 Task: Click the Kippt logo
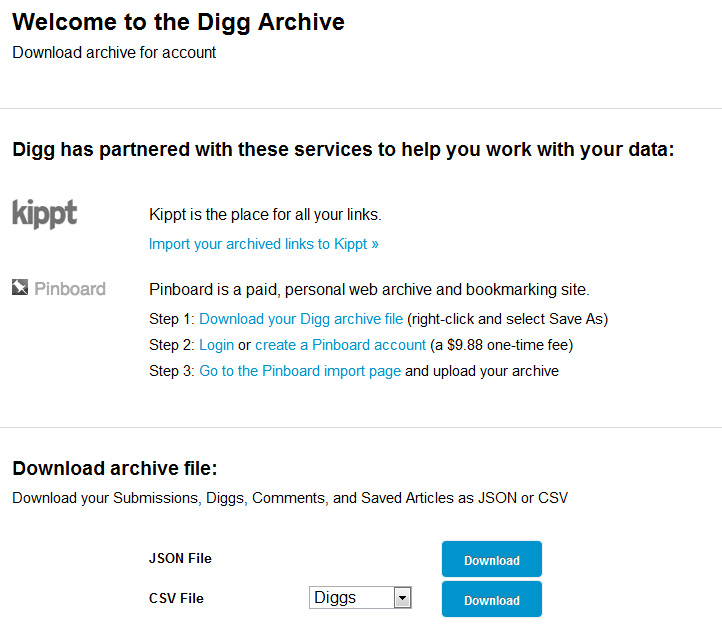point(44,213)
